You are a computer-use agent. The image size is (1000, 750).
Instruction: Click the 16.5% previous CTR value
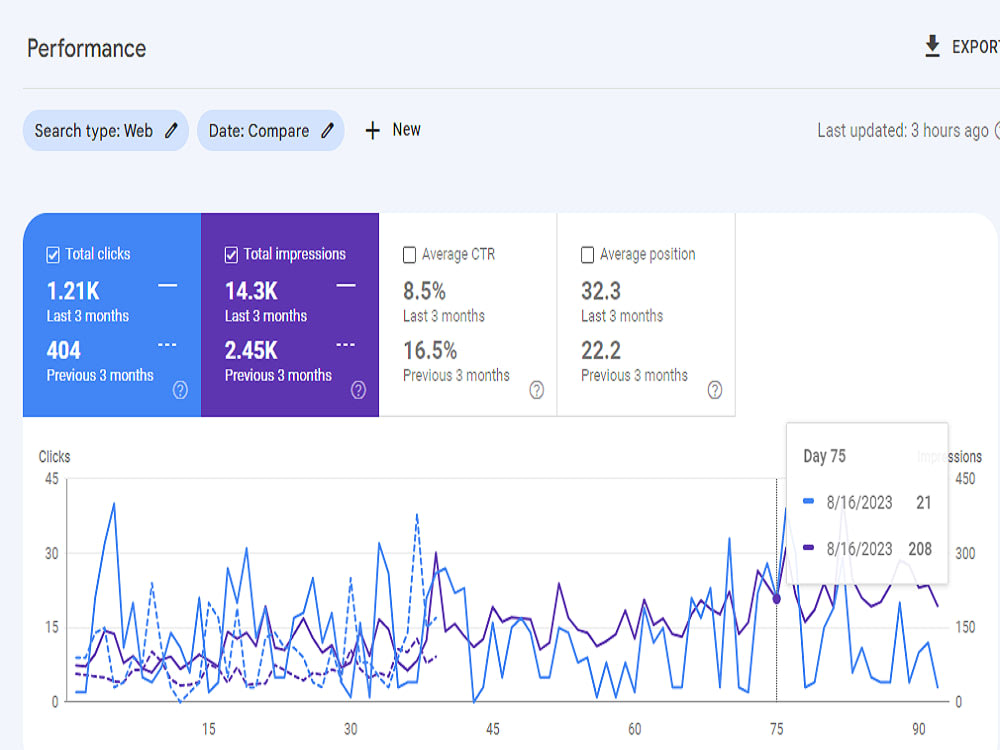click(430, 350)
